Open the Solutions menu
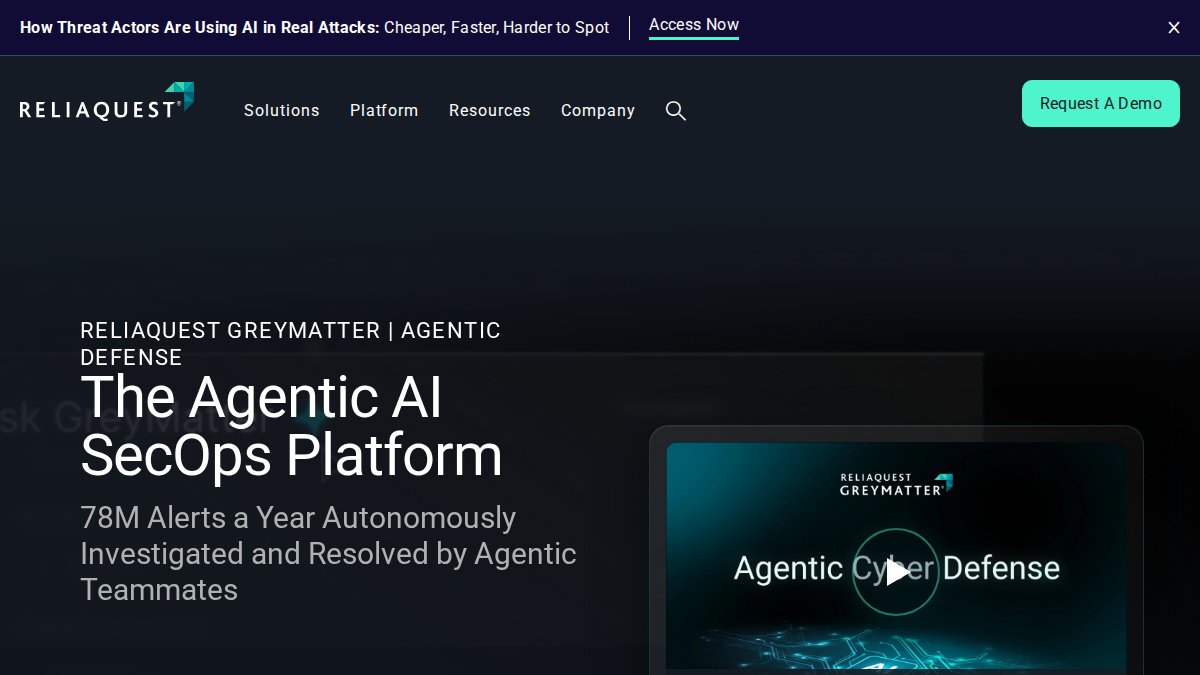Screen dimensions: 1200x675 (282, 111)
